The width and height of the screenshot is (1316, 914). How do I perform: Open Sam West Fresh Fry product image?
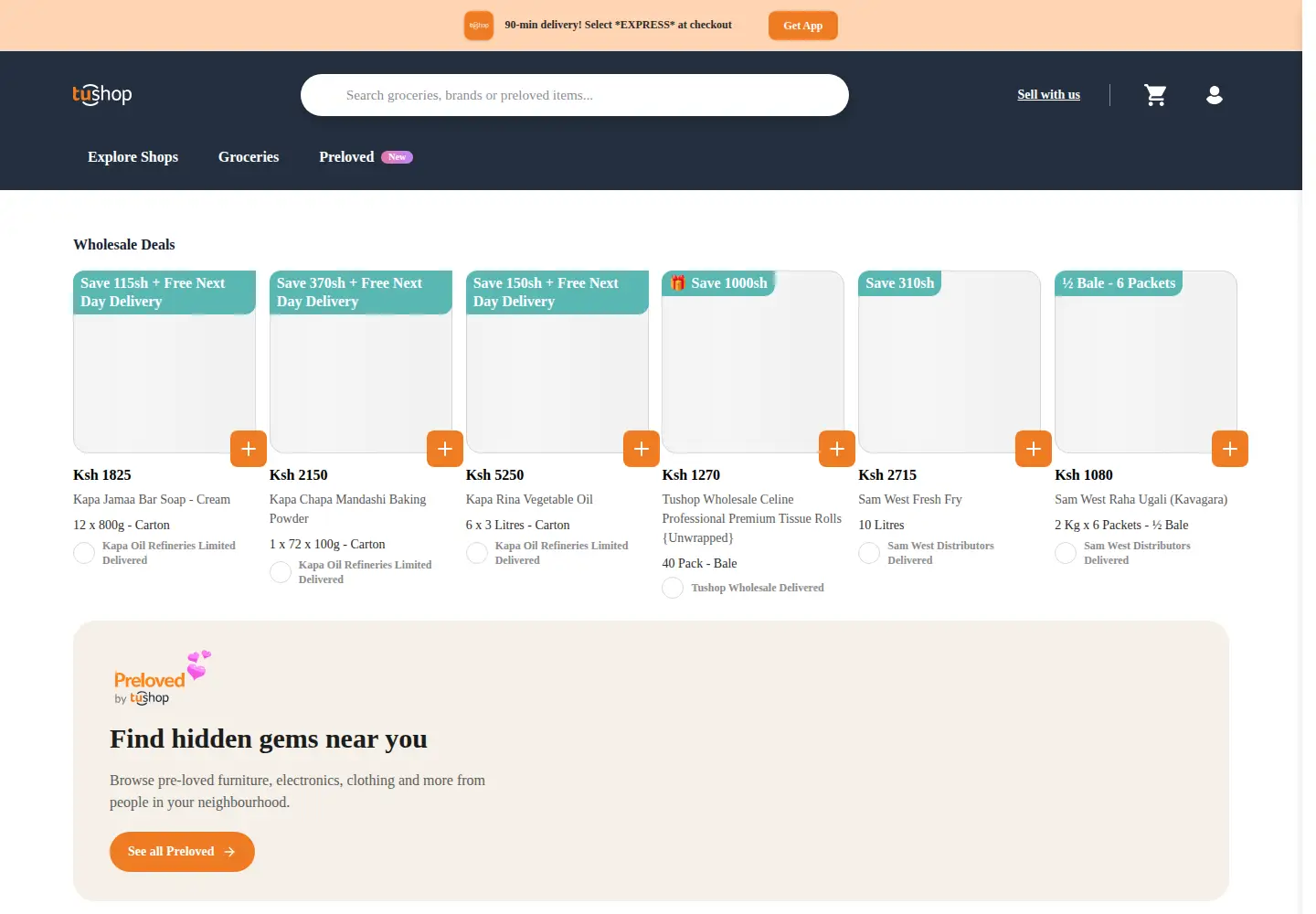point(950,362)
